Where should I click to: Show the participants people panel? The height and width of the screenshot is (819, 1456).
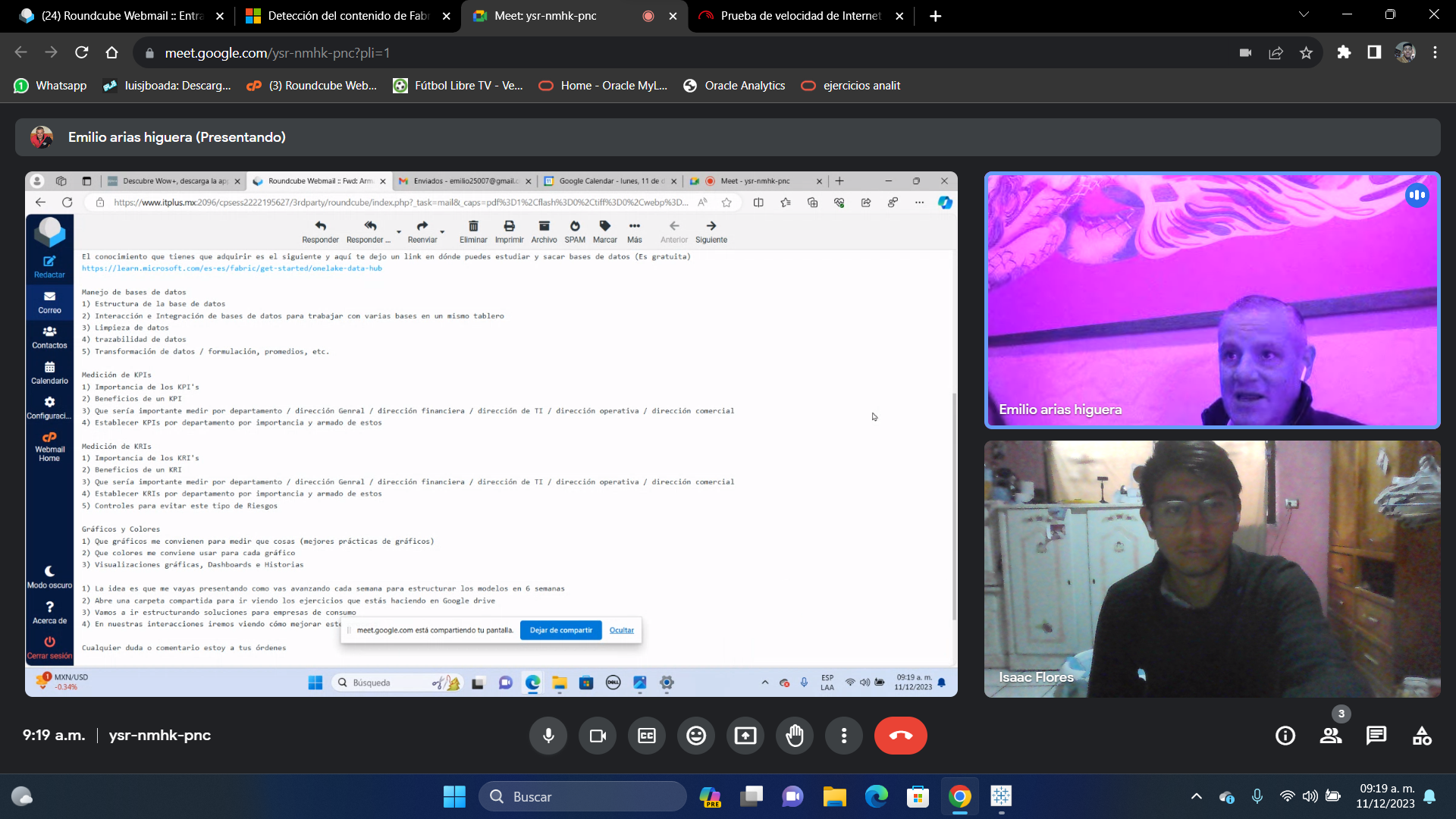pos(1331,736)
